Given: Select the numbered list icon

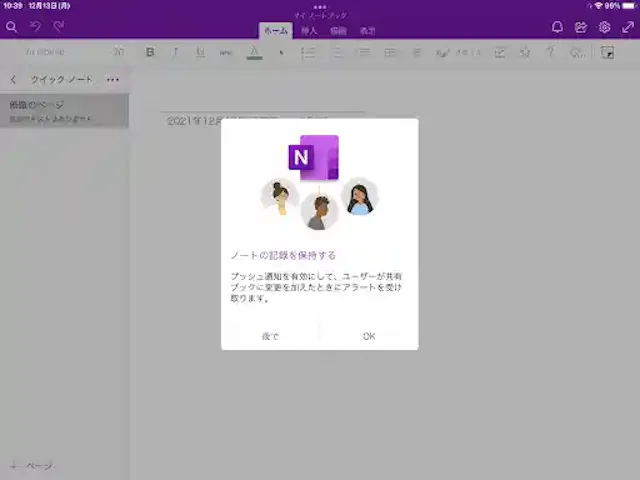Looking at the screenshot, I should pyautogui.click(x=337, y=52).
